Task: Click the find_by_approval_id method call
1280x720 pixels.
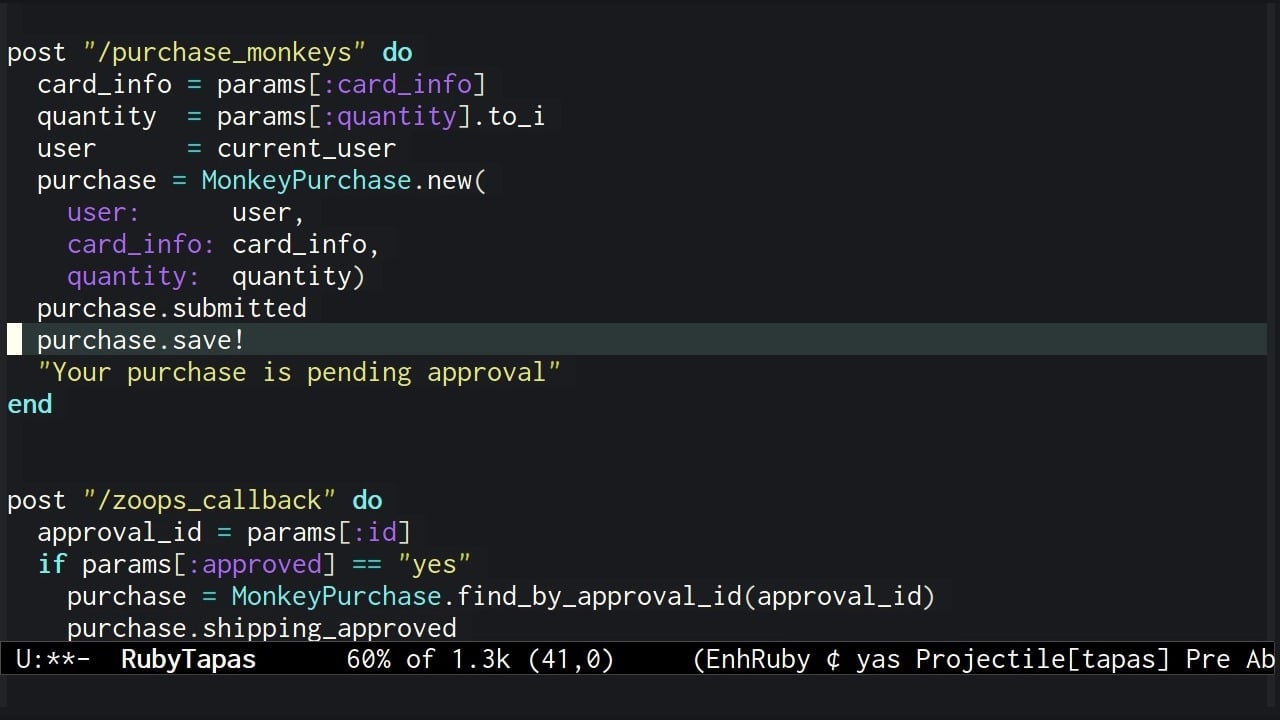Action: click(566, 596)
